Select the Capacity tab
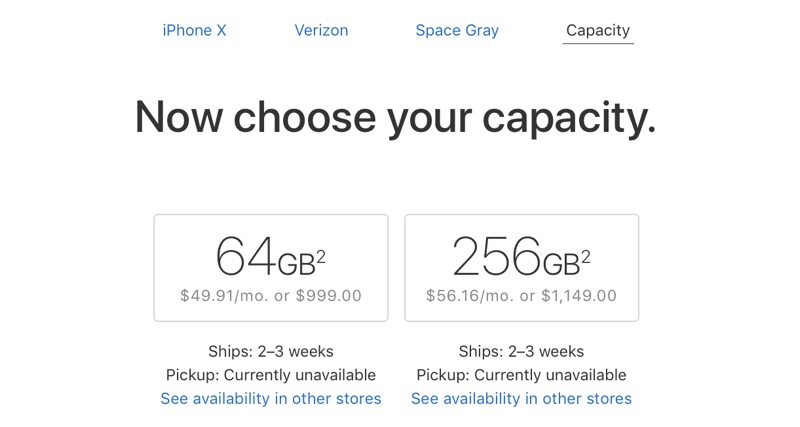Viewport: 800px width, 427px height. 598,30
